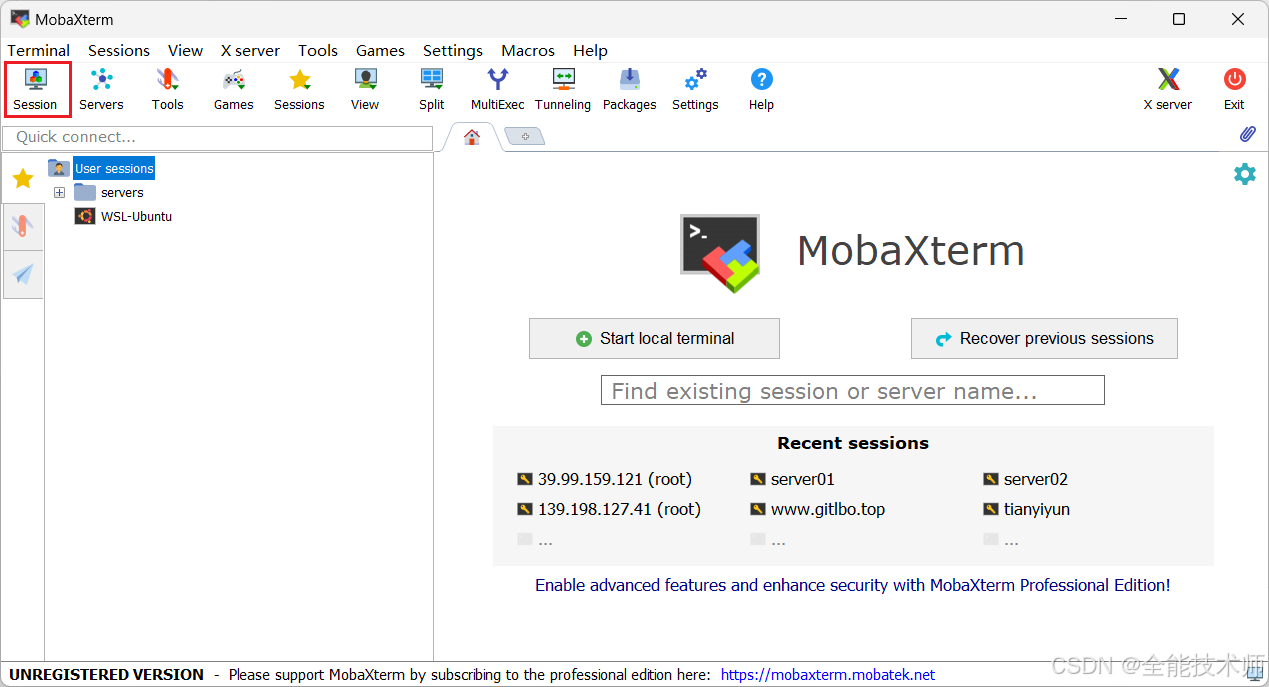The height and width of the screenshot is (687, 1269).
Task: Select the paper plane Macros sidebar tab
Action: pos(23,274)
